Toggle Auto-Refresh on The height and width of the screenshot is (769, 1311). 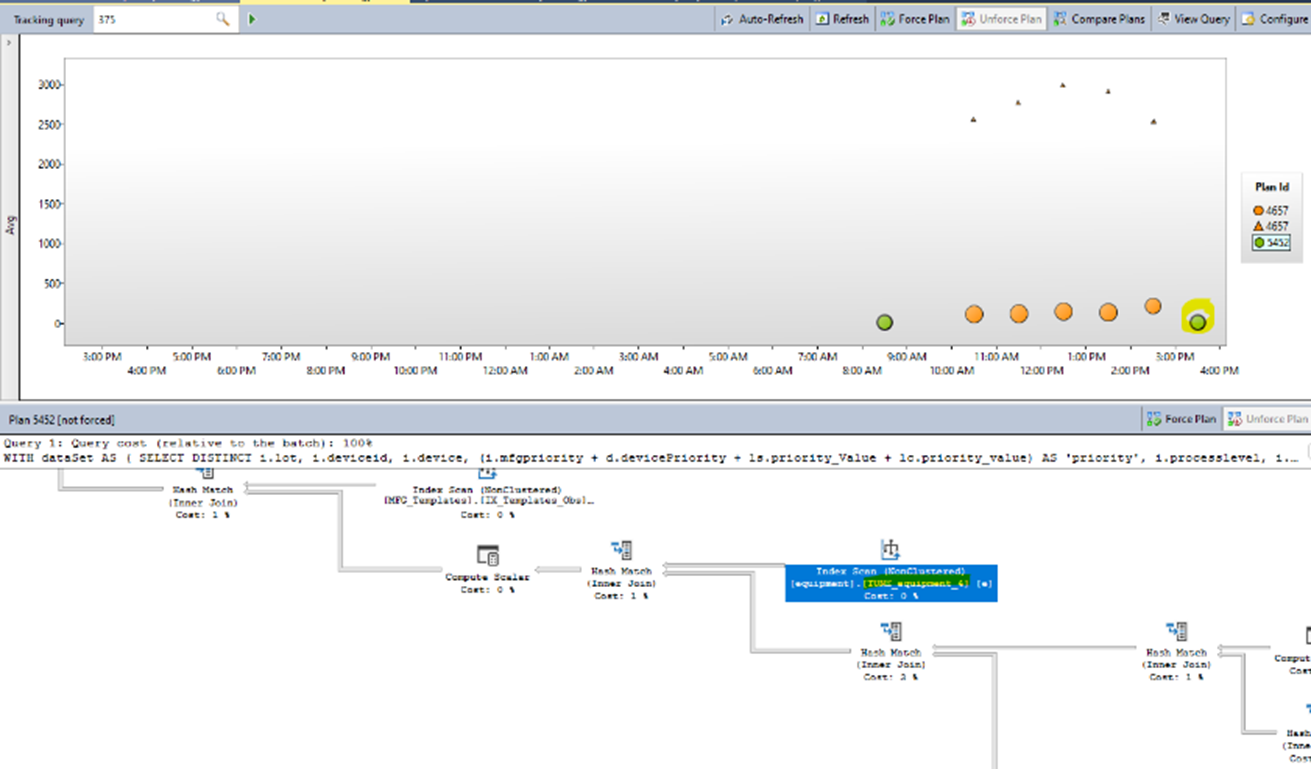pyautogui.click(x=763, y=18)
